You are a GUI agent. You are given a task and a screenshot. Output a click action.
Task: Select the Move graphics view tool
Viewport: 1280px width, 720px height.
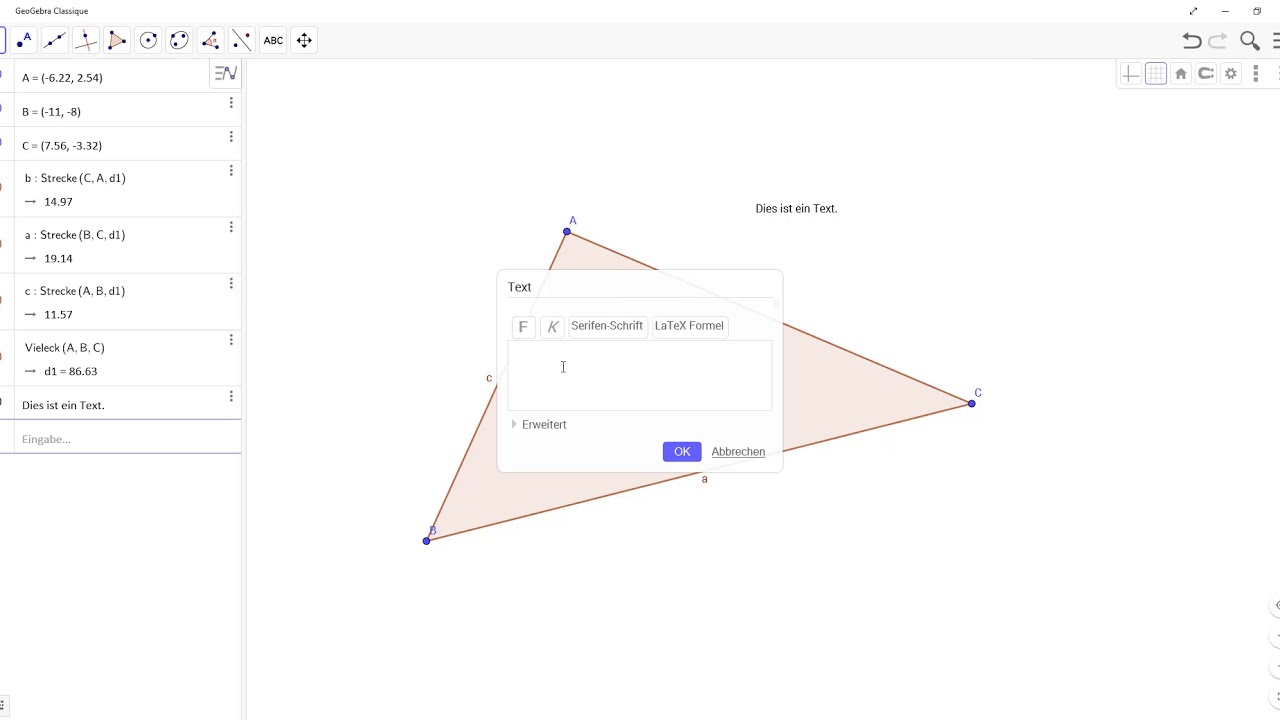tap(304, 40)
